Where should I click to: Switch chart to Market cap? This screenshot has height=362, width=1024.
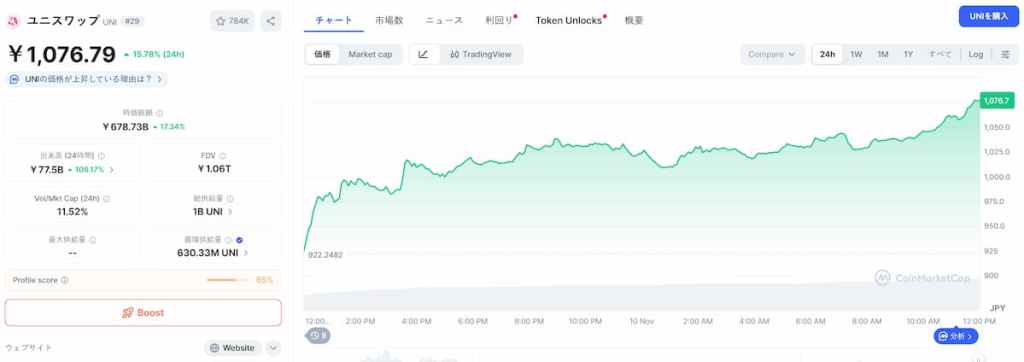pos(370,54)
